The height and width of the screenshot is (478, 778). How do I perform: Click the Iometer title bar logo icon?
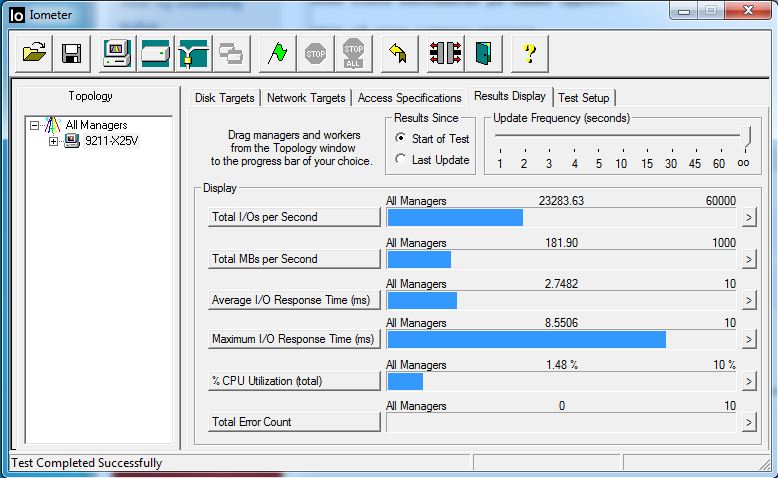[x=16, y=15]
